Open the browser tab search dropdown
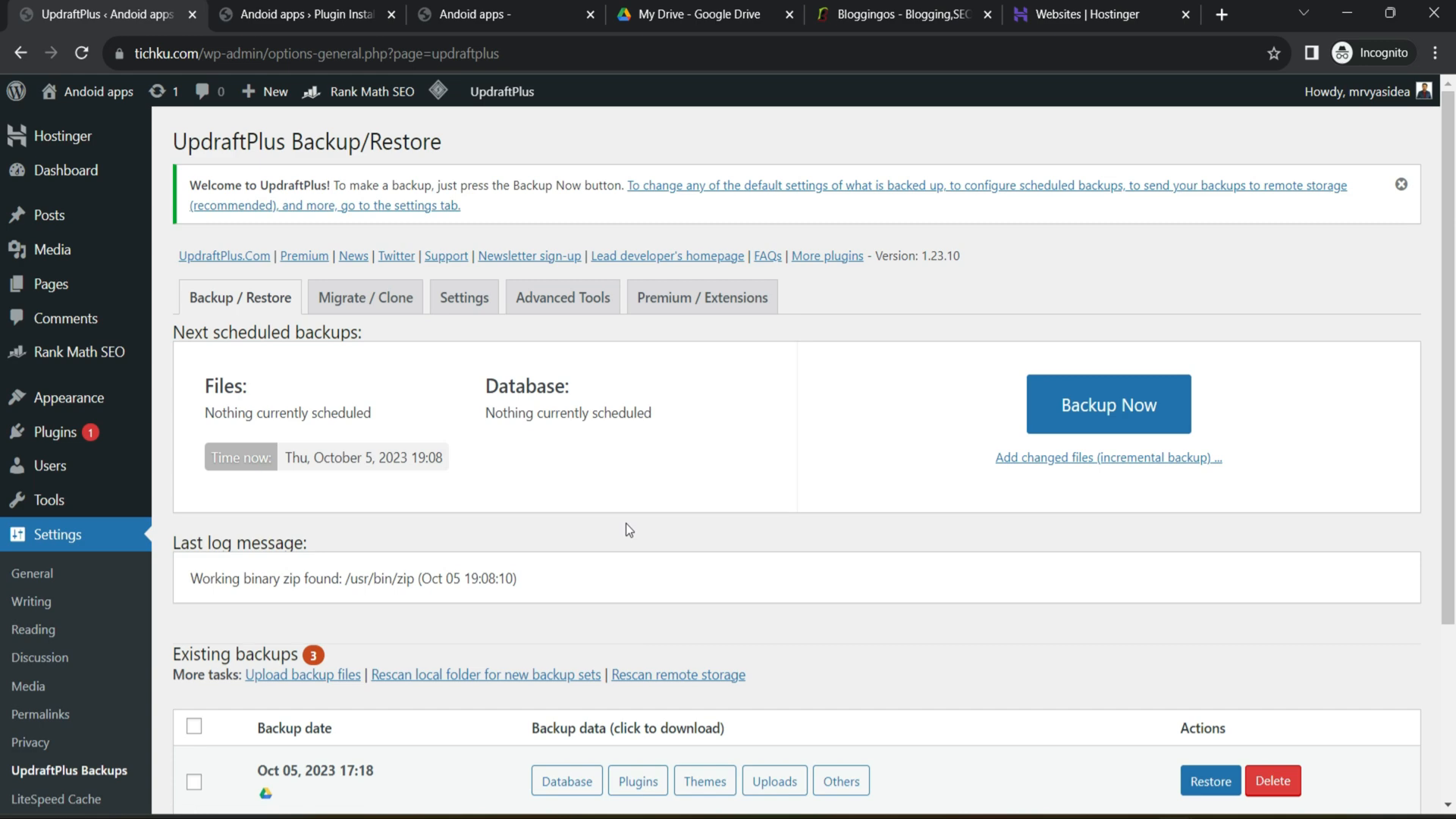Screen dimensions: 1456x819 pos(1304,14)
